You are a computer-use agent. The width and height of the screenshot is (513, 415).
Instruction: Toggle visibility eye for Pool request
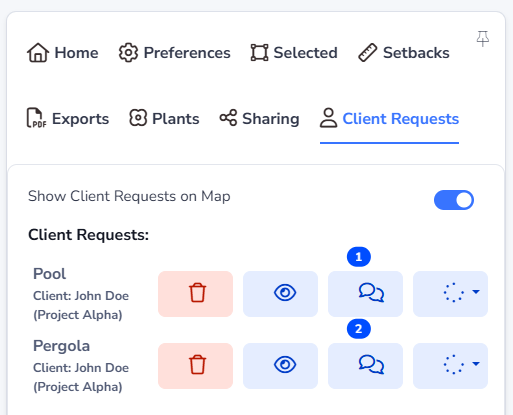[x=280, y=294]
